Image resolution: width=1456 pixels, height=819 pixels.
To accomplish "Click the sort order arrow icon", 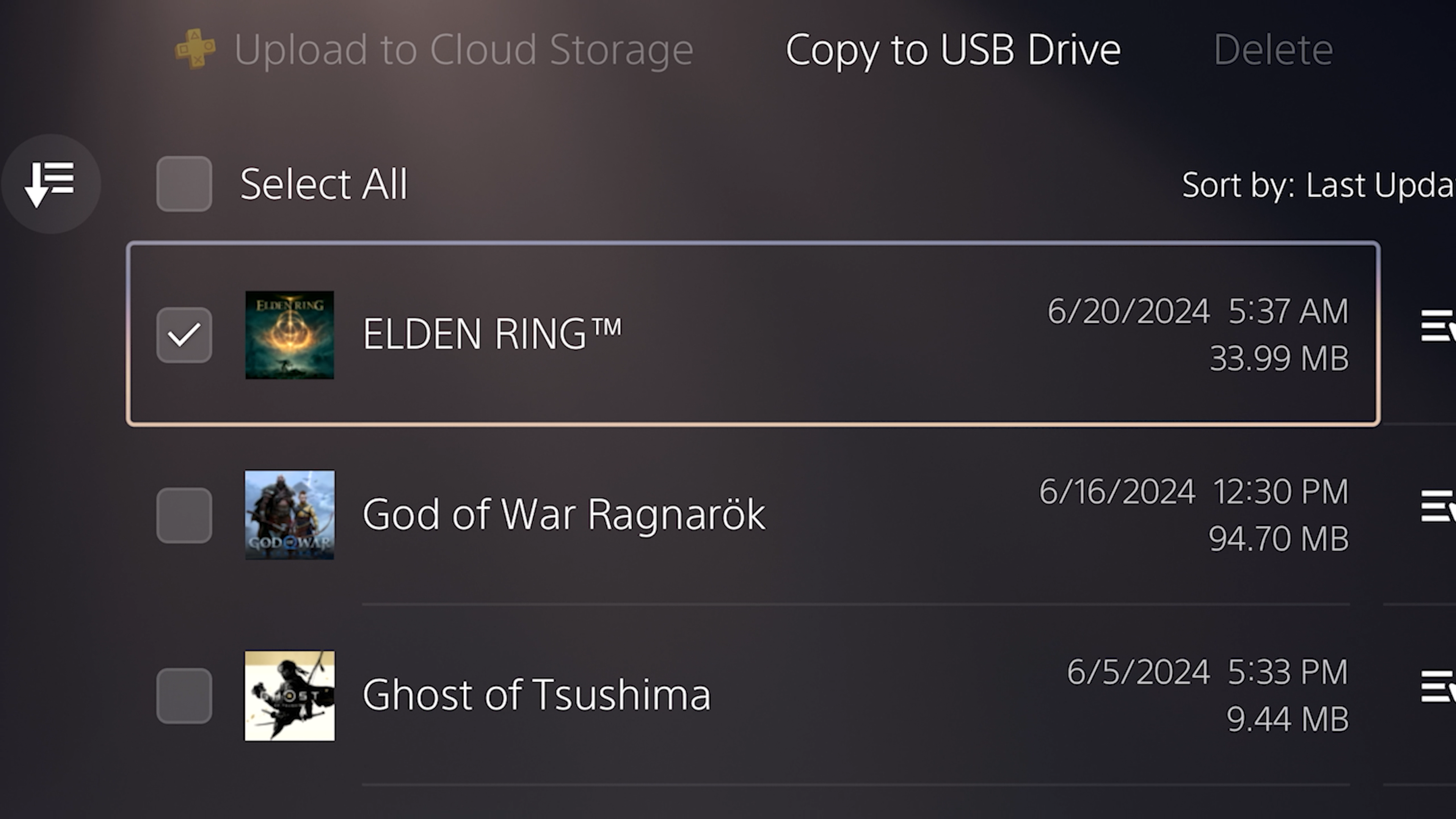I will pyautogui.click(x=50, y=184).
